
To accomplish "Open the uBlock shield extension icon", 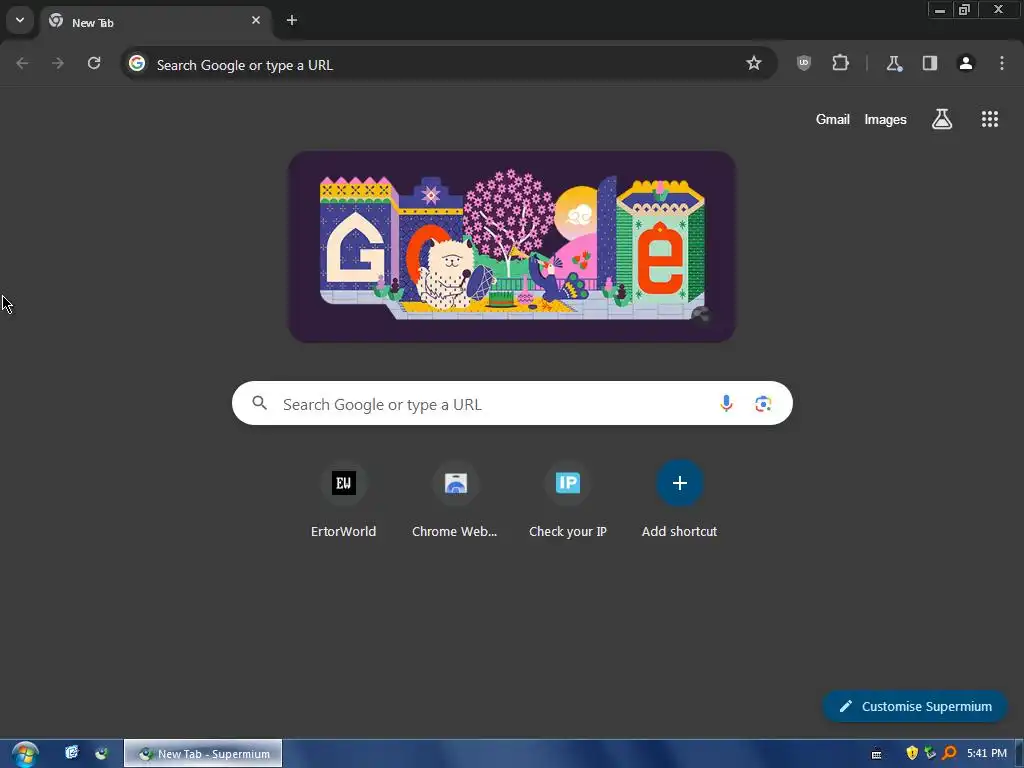I will pos(804,63).
